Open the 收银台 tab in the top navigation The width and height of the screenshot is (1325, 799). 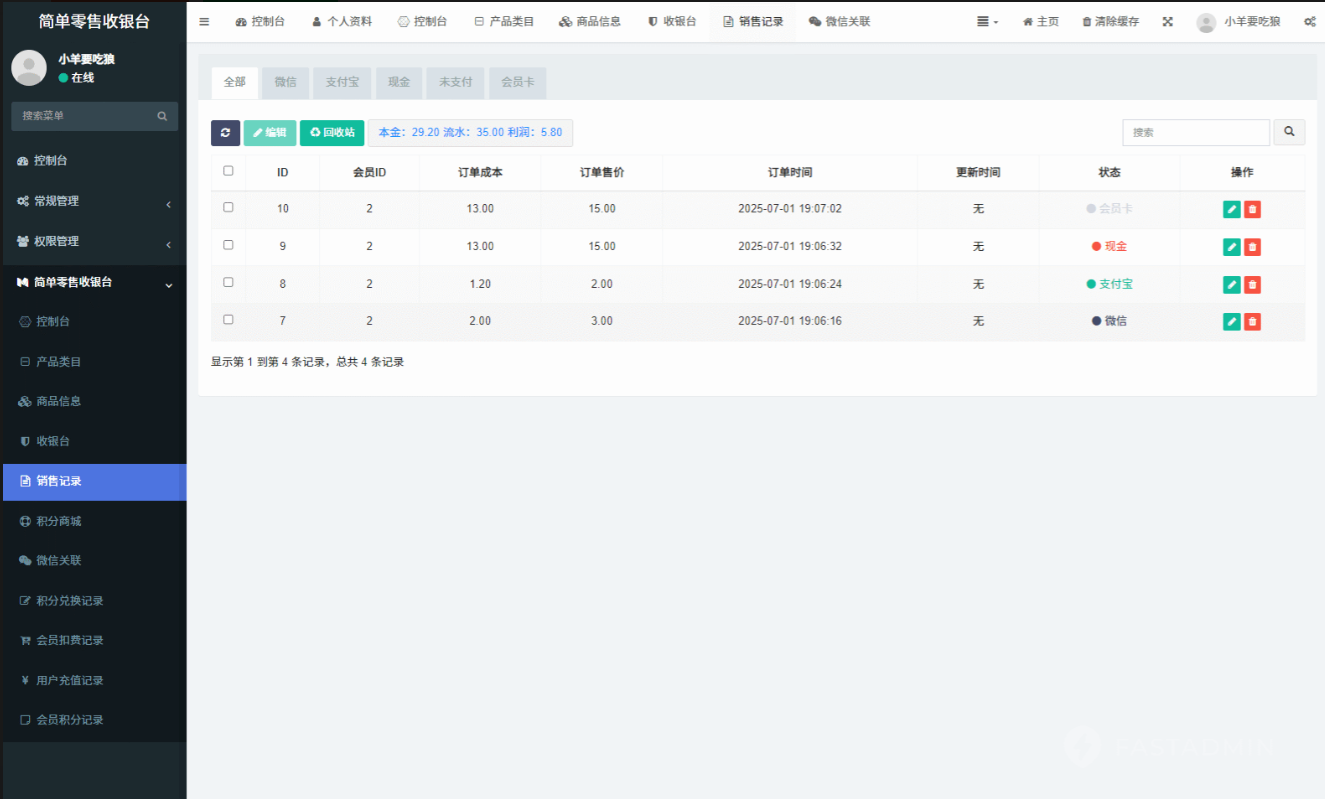click(672, 22)
